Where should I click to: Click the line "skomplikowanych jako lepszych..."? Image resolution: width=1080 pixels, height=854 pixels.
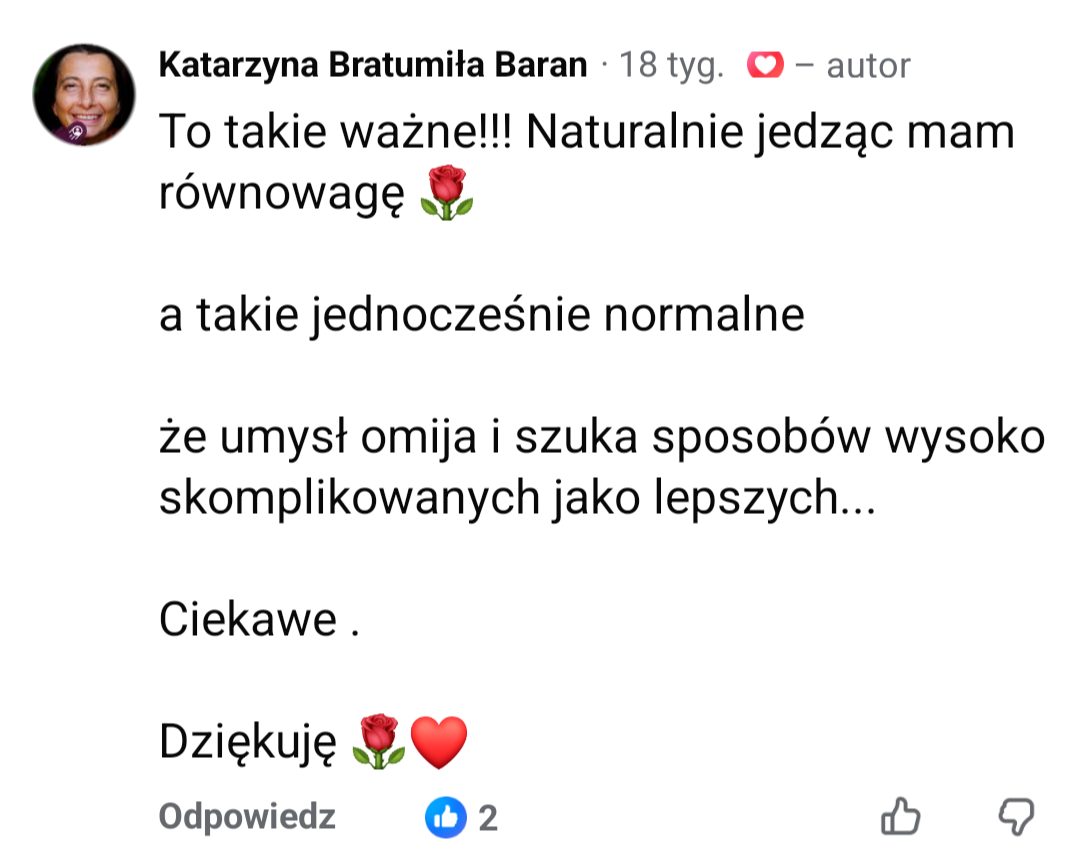517,499
